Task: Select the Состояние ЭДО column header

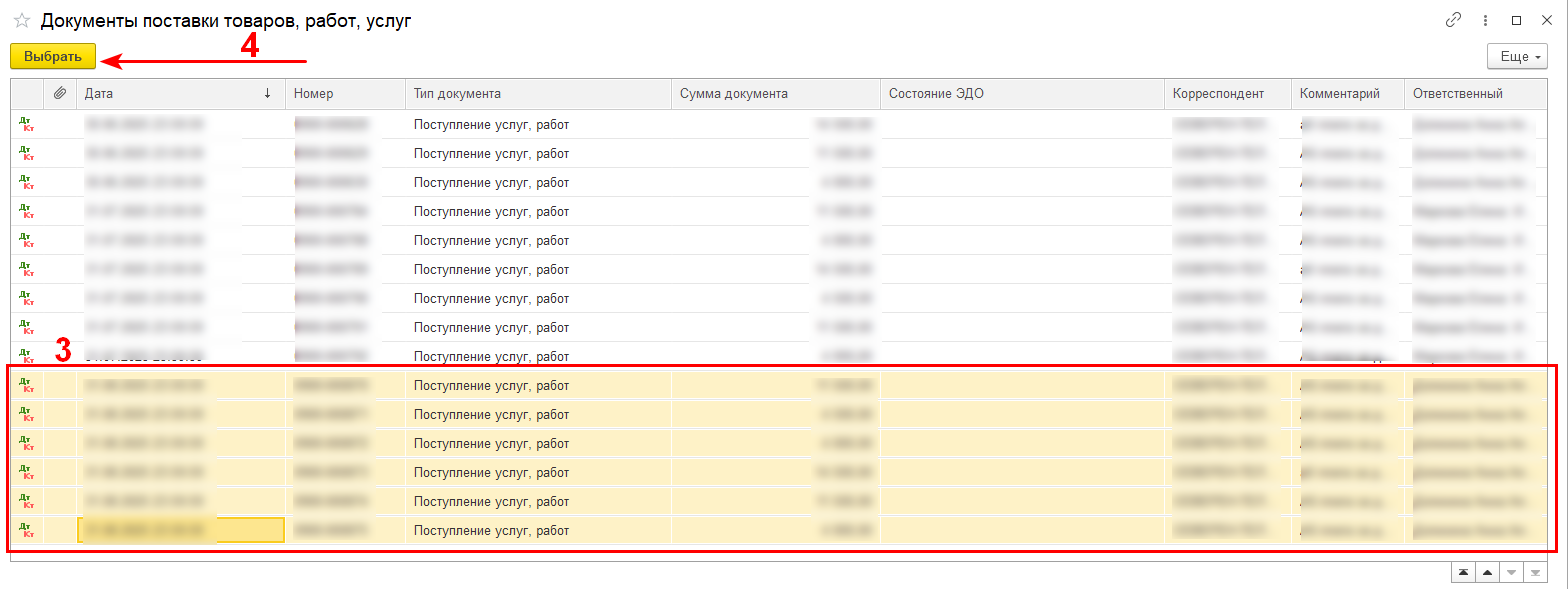Action: click(x=1021, y=93)
